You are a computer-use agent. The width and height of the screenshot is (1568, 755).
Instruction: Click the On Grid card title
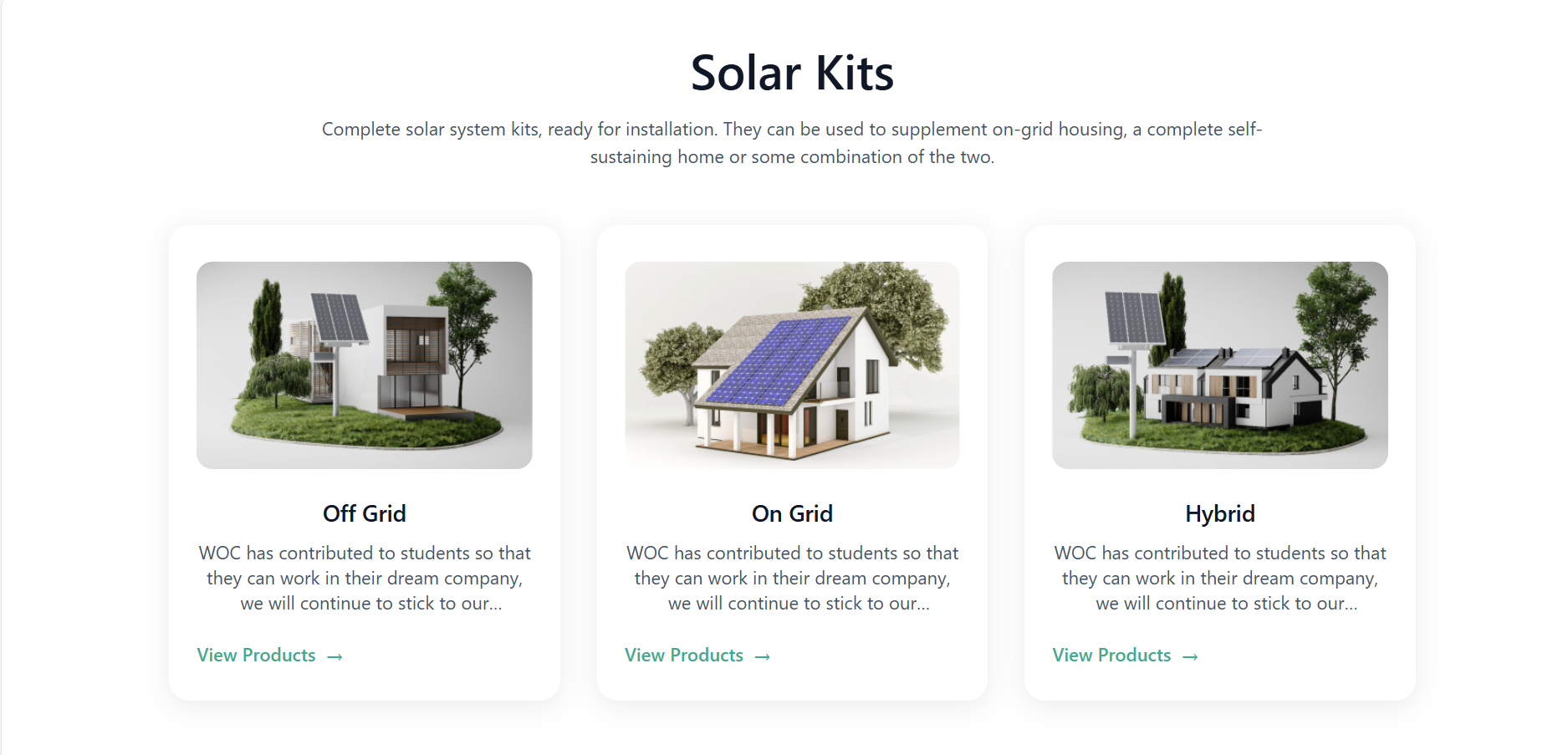792,513
